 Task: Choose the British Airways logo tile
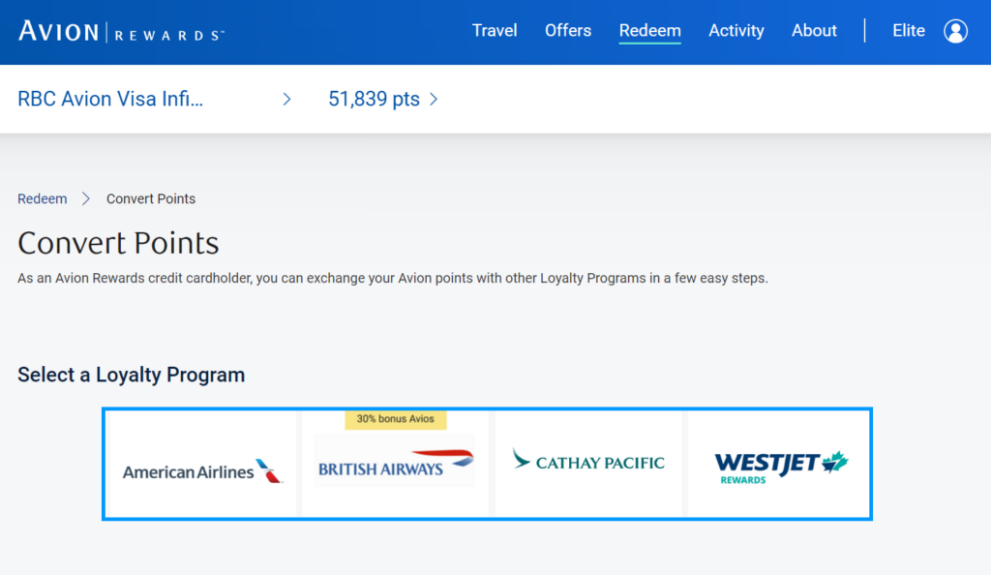click(x=395, y=464)
